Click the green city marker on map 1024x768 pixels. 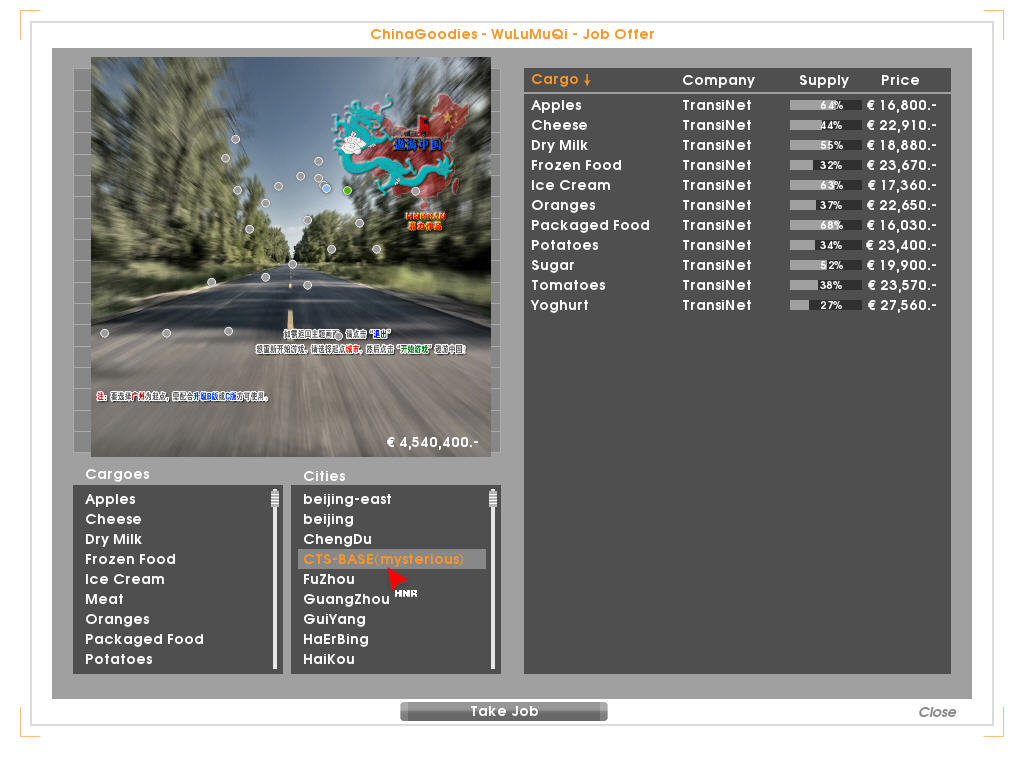pos(347,190)
